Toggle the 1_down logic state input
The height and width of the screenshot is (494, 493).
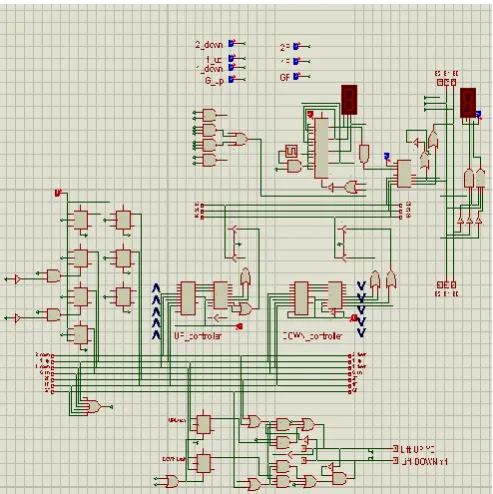coord(231,68)
